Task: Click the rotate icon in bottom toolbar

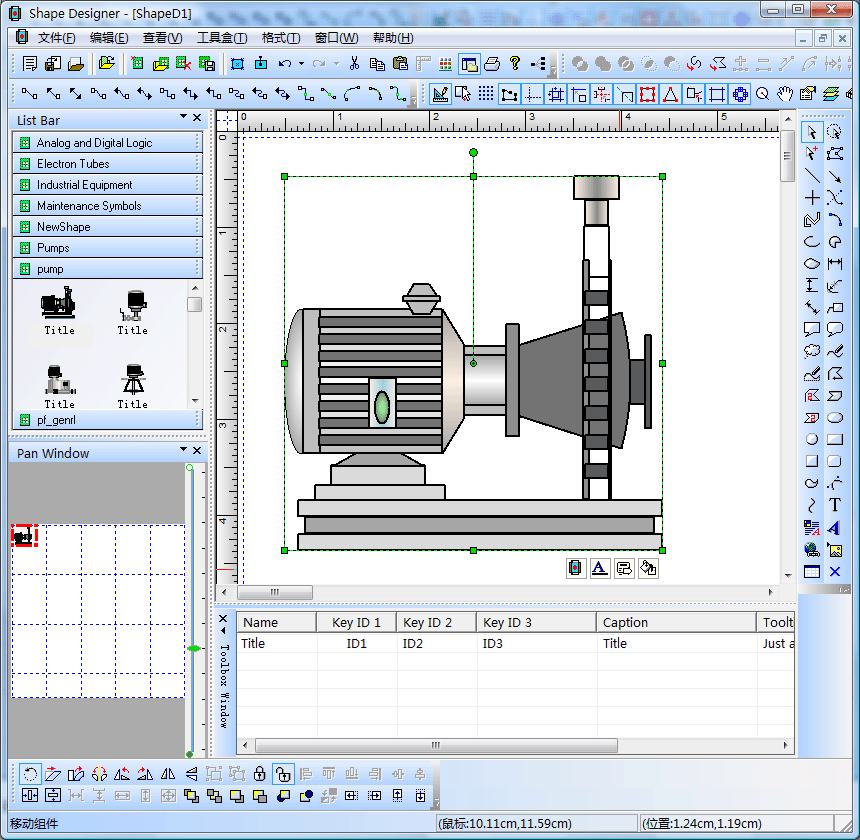Action: [30, 773]
